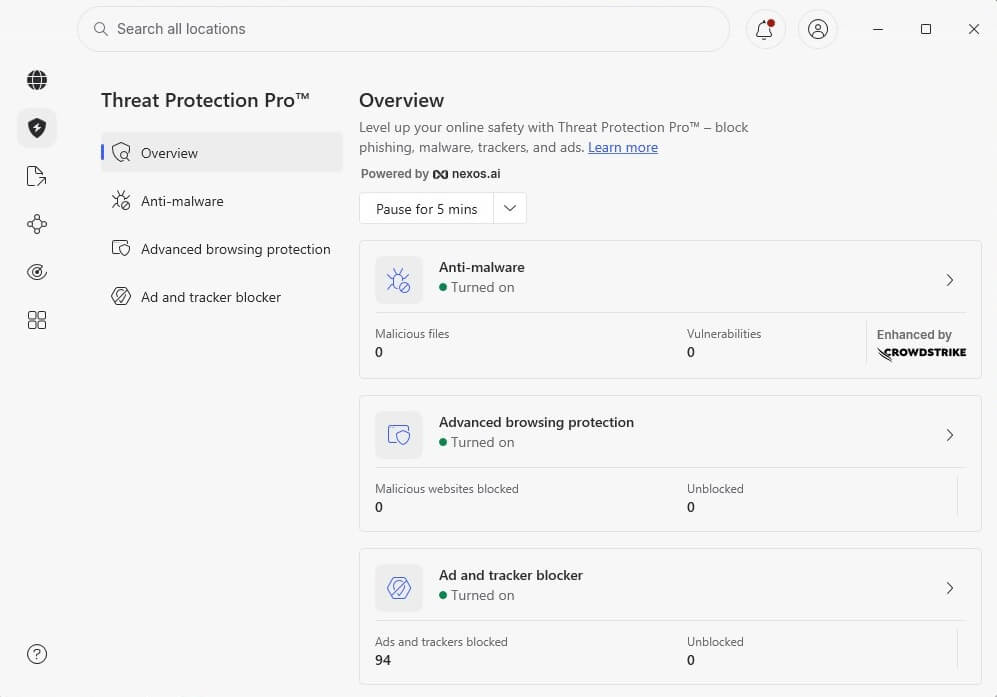Expand the Anti-malware card chevron
997x697 pixels.
(x=949, y=280)
